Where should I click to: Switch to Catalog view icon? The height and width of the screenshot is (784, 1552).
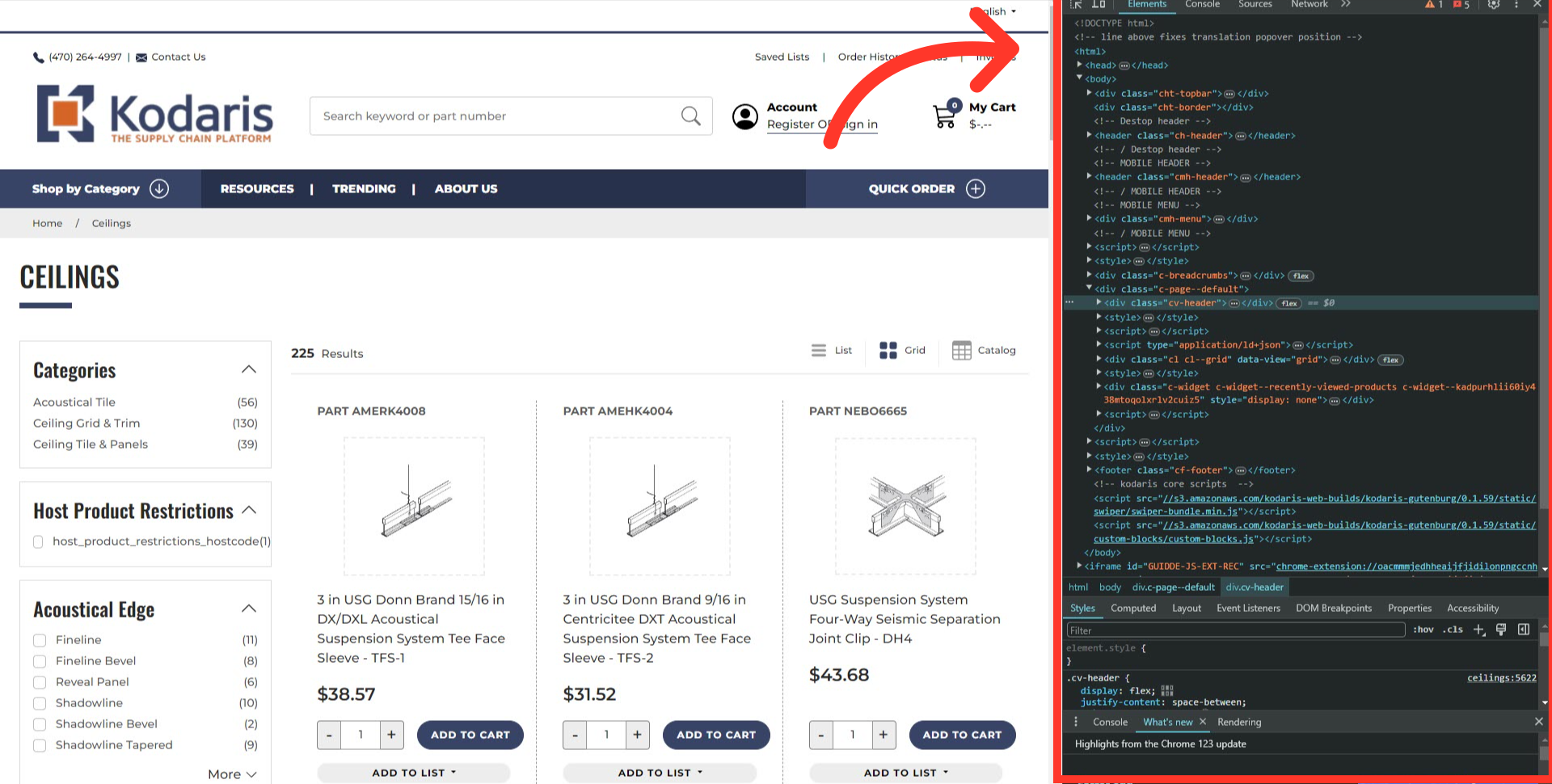click(961, 350)
